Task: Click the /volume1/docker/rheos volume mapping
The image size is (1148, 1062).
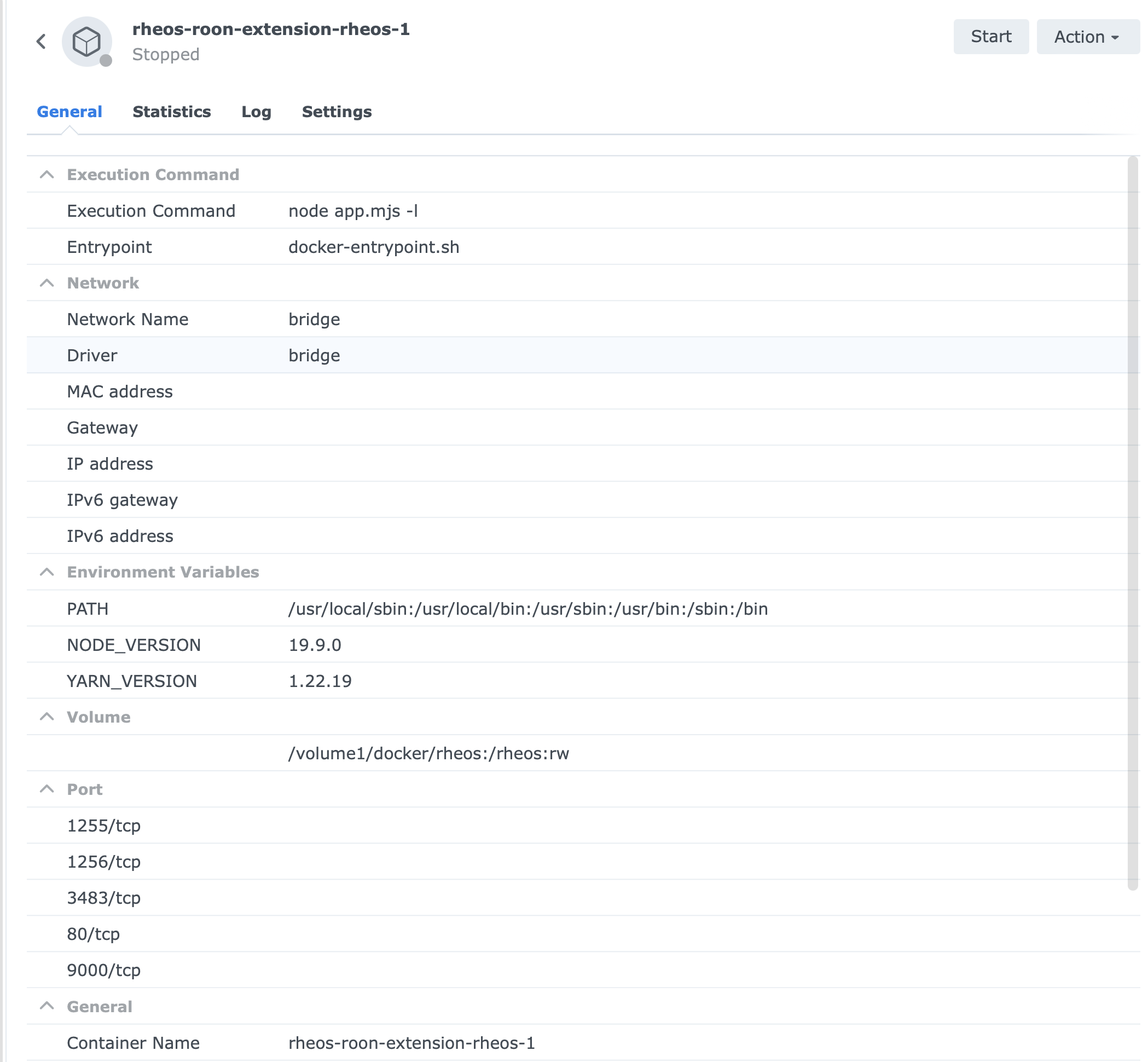Action: [428, 753]
